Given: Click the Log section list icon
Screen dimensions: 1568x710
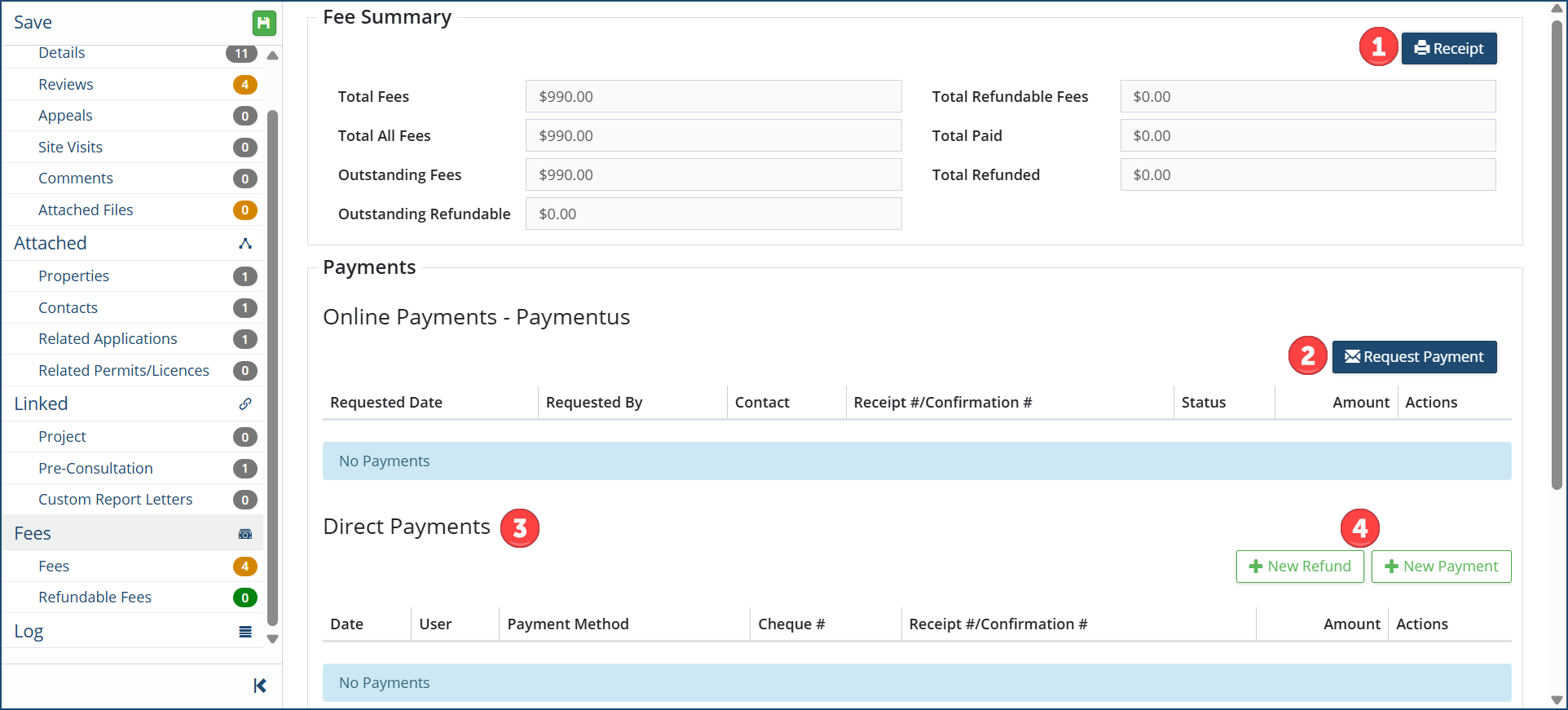Looking at the screenshot, I should [x=245, y=632].
